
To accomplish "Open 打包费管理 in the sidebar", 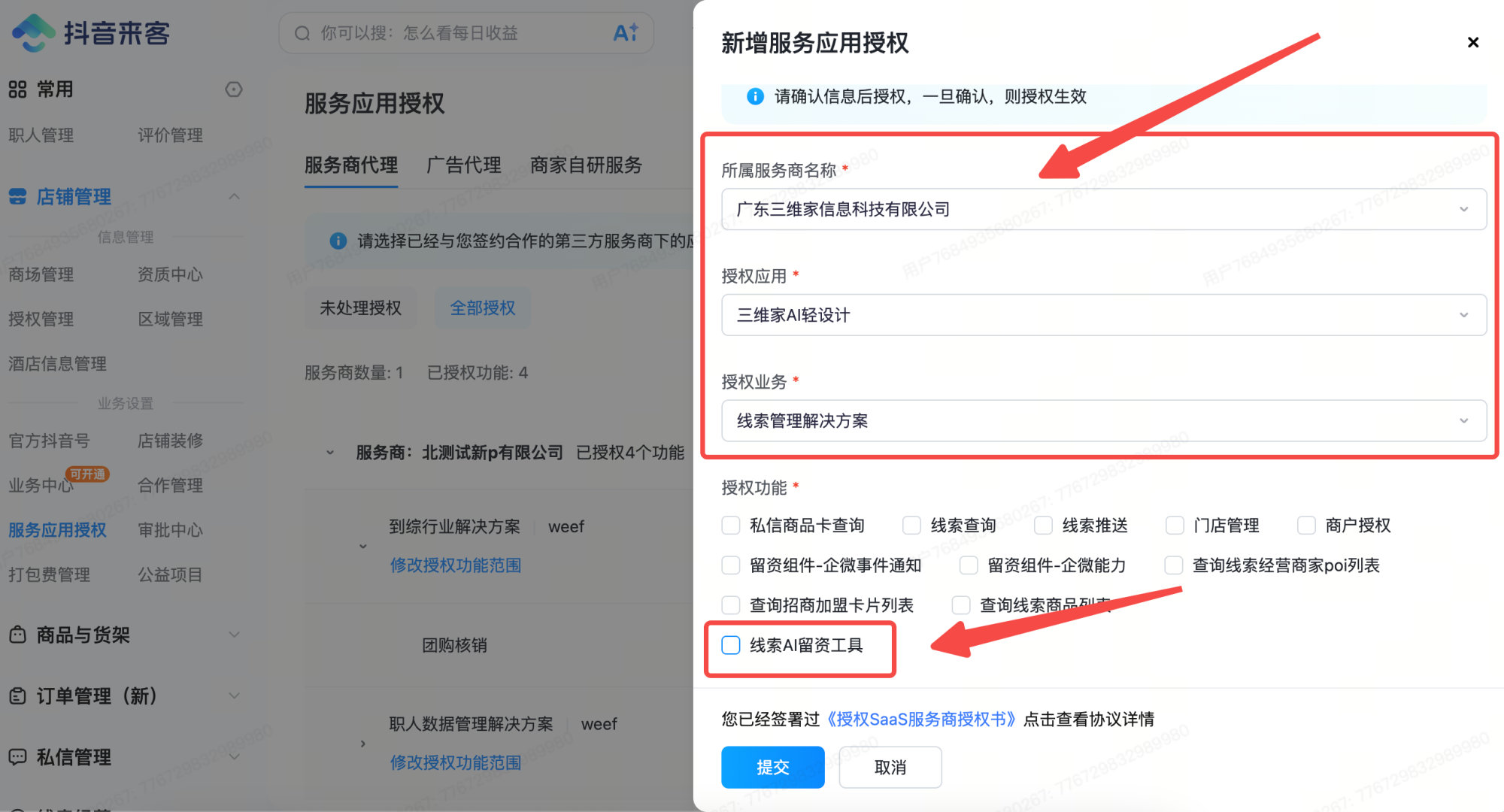I will pyautogui.click(x=49, y=575).
